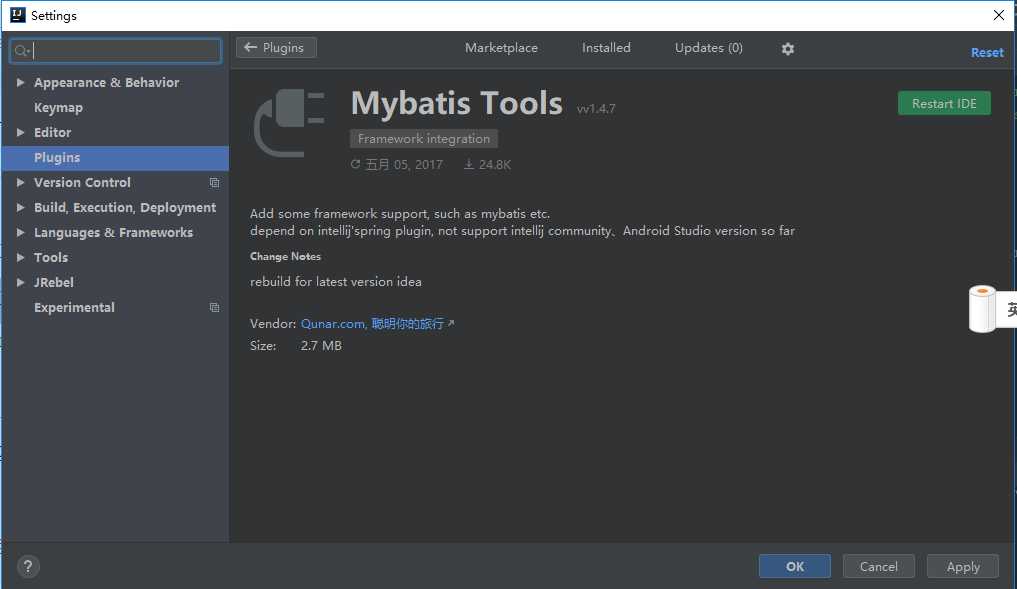
Task: Switch to the Marketplace tab
Action: click(501, 48)
